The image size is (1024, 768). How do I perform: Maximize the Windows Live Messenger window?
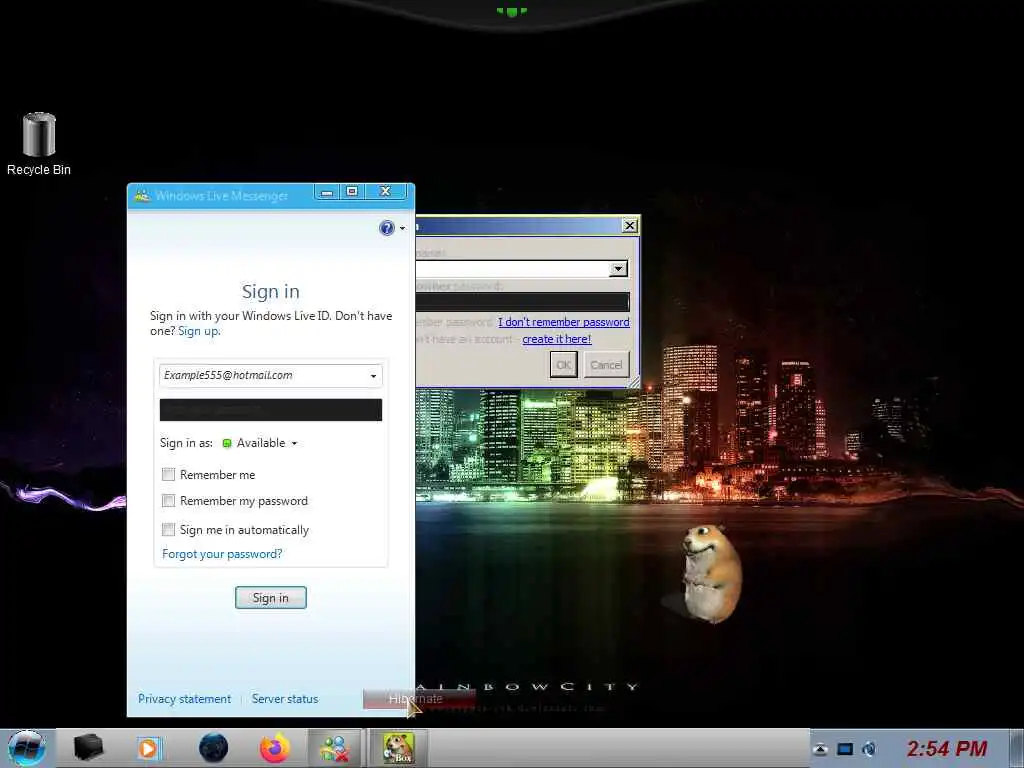(352, 191)
